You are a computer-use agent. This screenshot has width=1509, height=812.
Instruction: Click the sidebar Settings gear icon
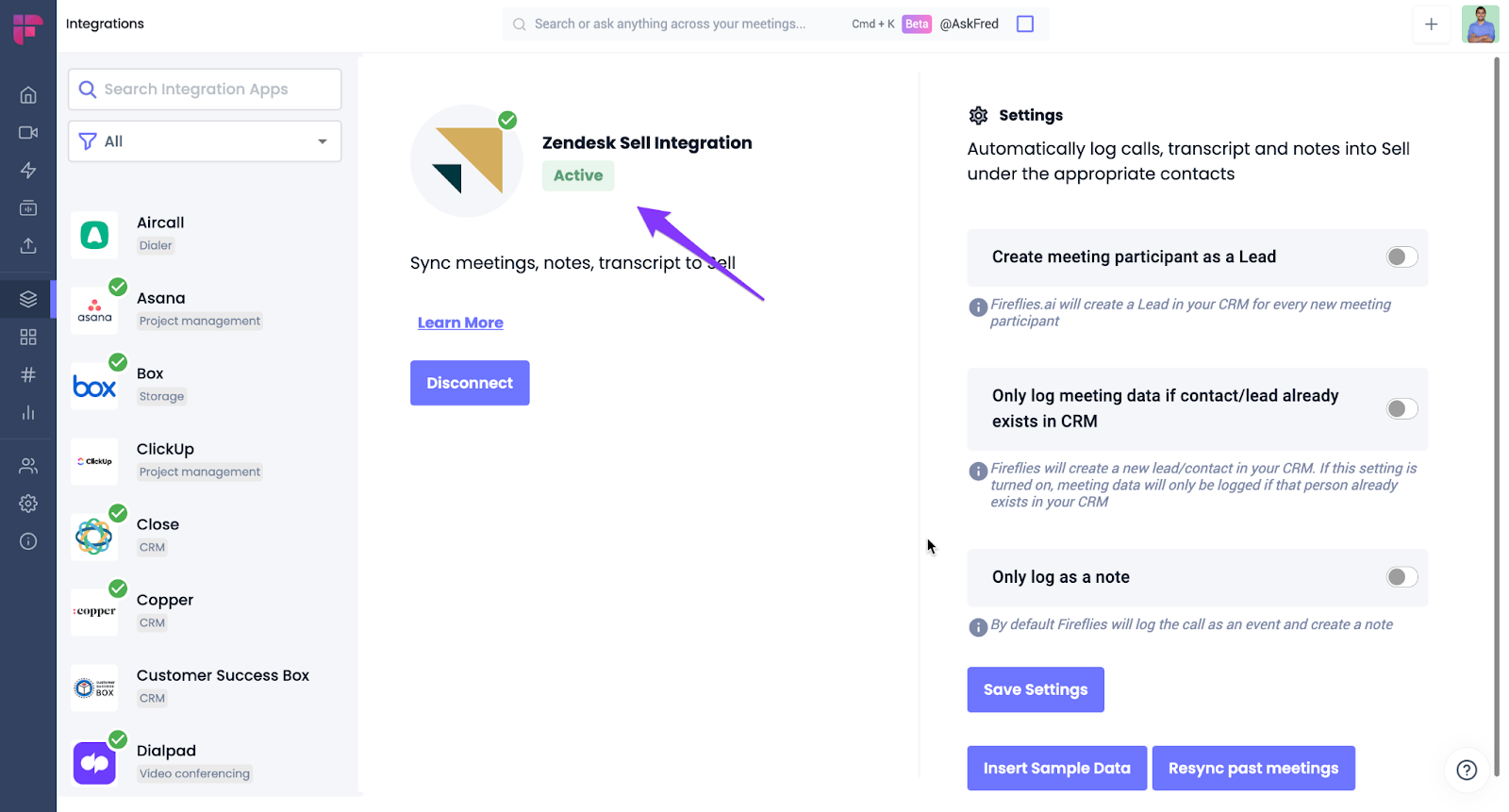click(28, 504)
